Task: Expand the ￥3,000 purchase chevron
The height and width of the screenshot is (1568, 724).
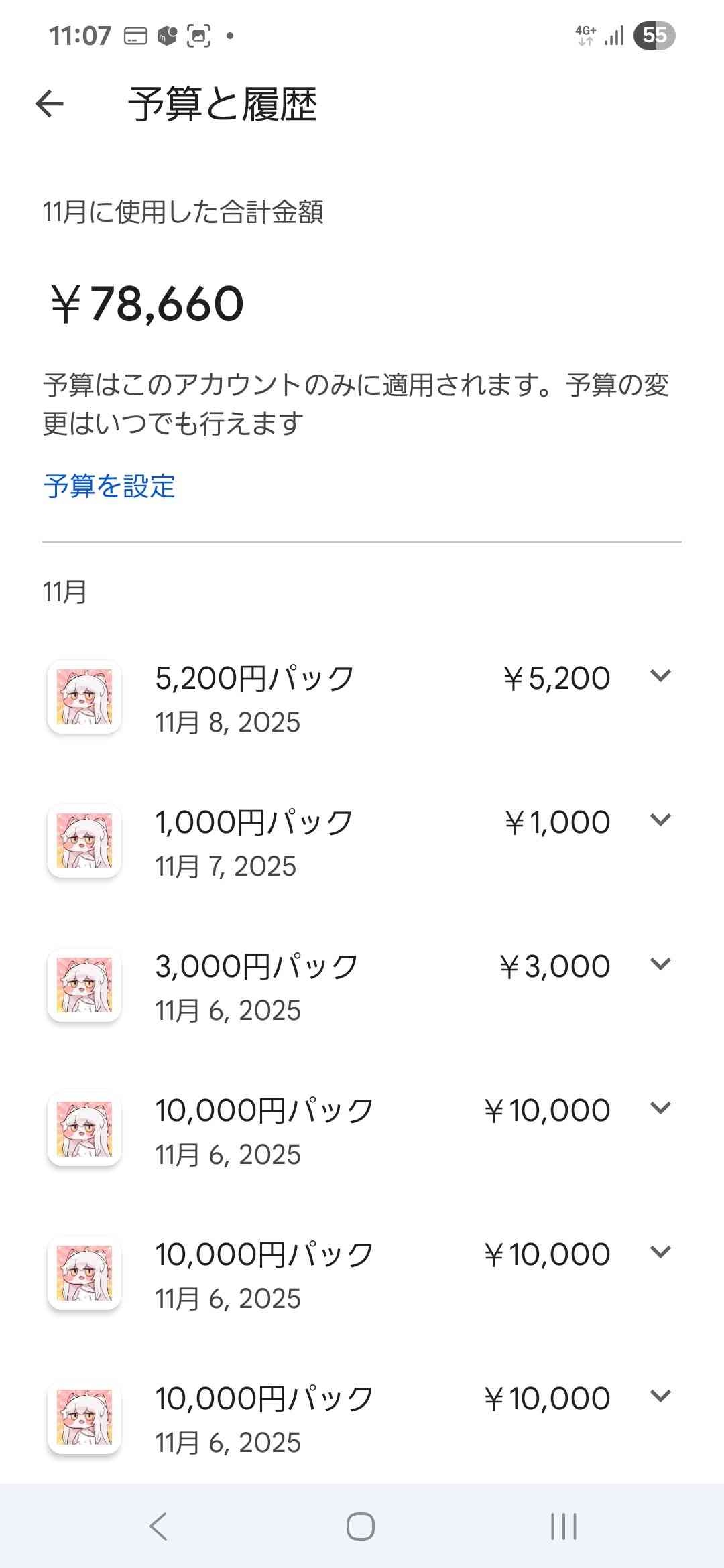Action: pos(660,964)
